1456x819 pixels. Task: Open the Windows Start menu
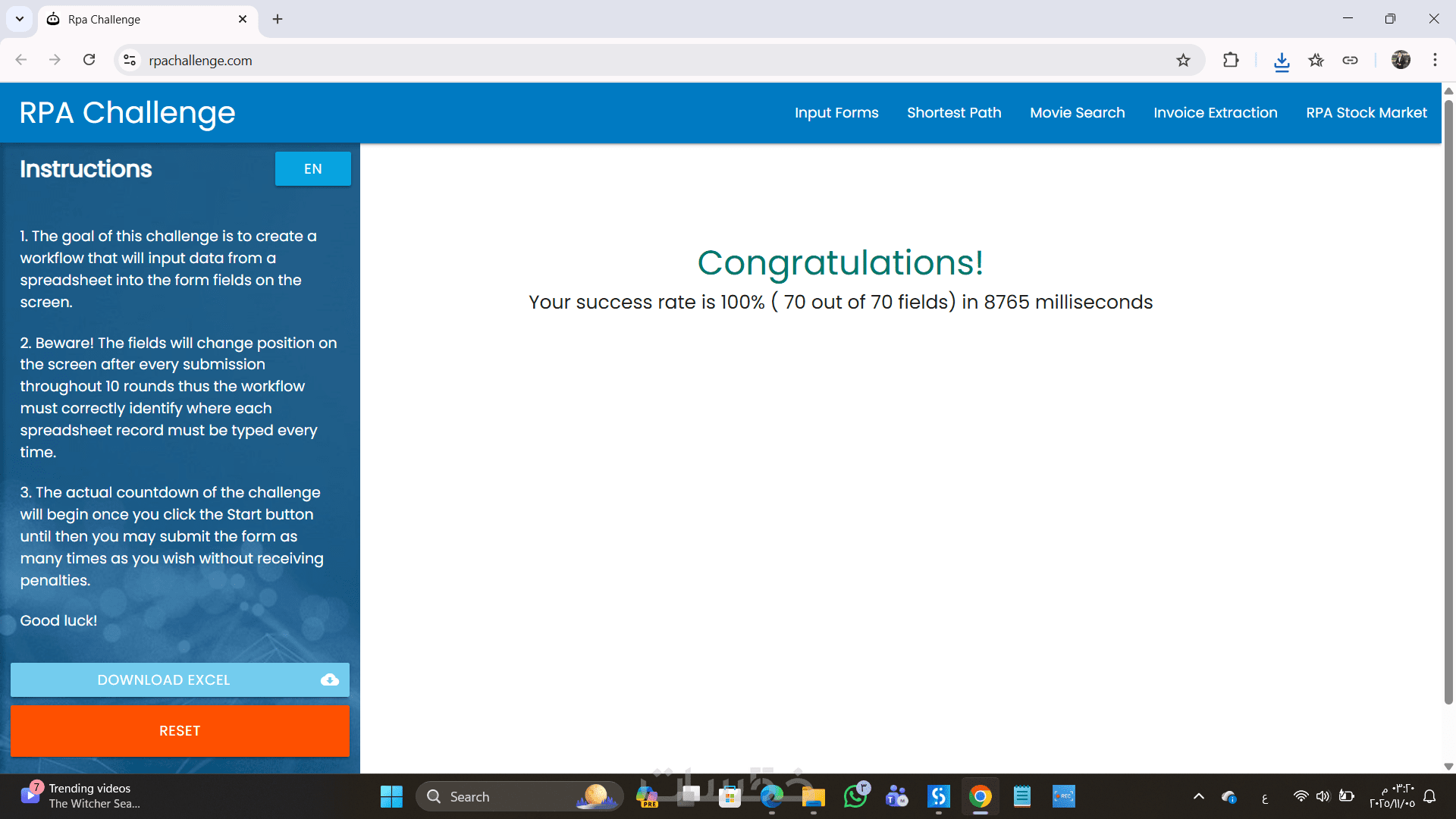(x=391, y=796)
